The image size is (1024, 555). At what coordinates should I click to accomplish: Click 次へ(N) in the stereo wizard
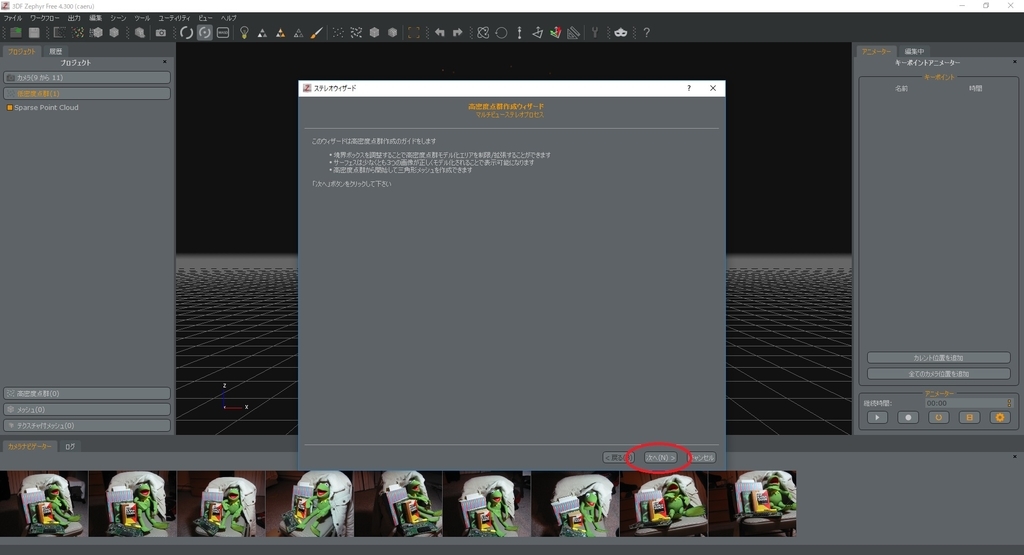coord(660,458)
